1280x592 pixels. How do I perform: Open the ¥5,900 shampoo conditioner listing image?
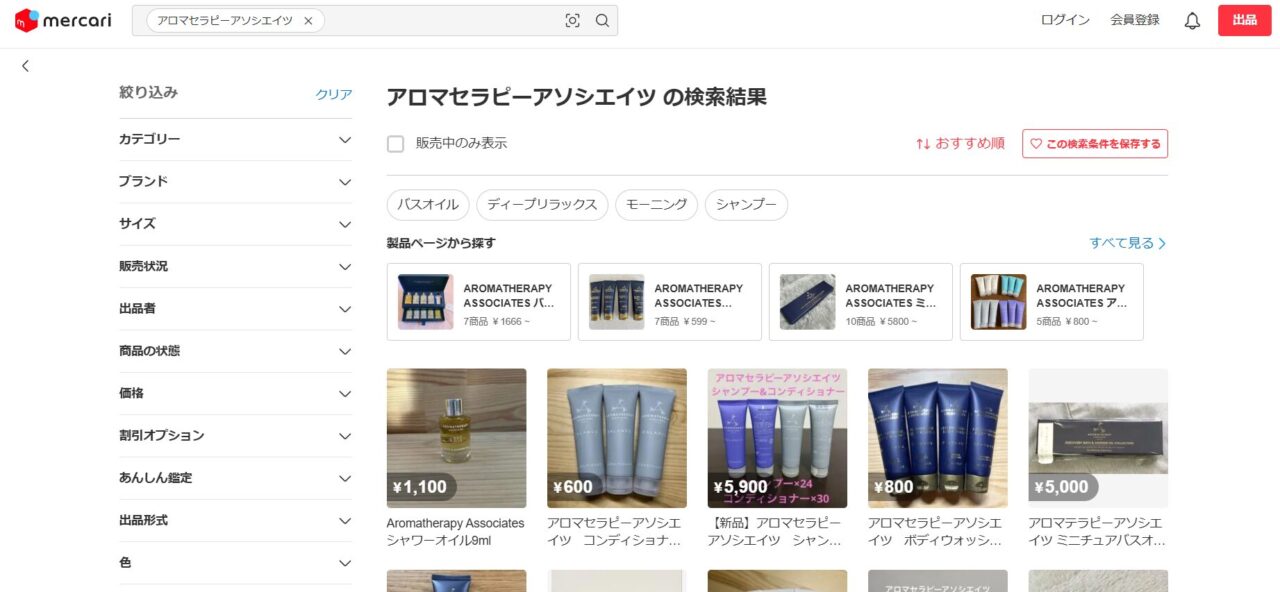pos(777,438)
